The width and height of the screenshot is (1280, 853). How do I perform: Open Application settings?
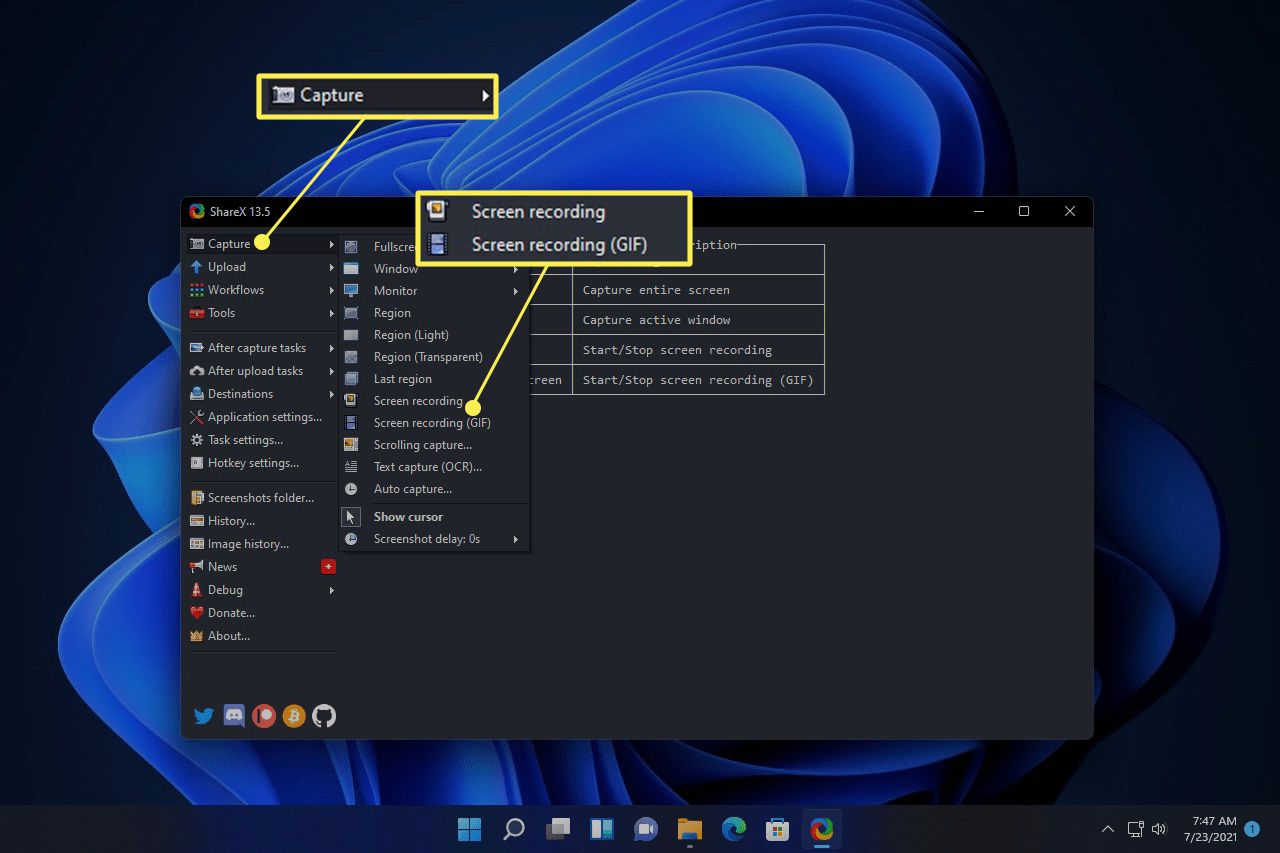(x=264, y=417)
